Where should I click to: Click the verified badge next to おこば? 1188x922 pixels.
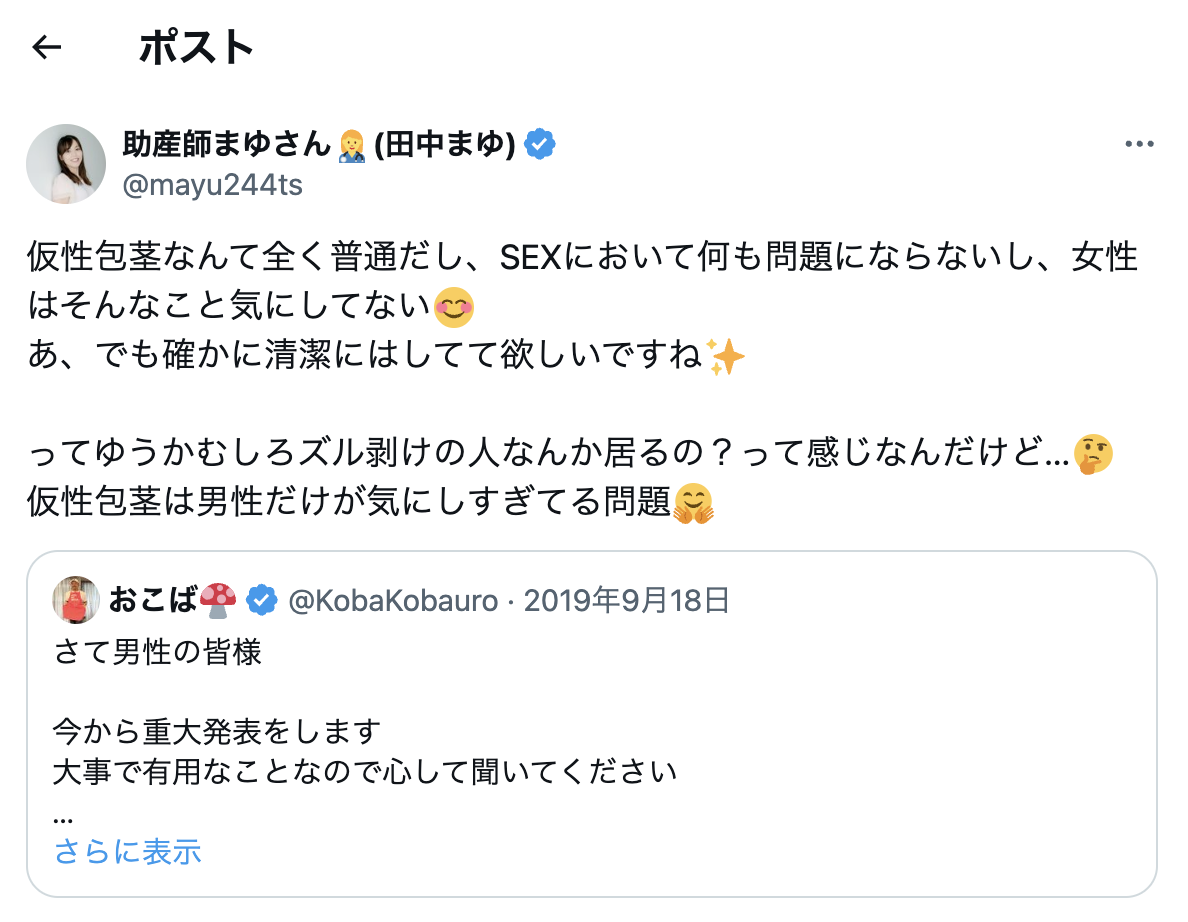coord(262,600)
